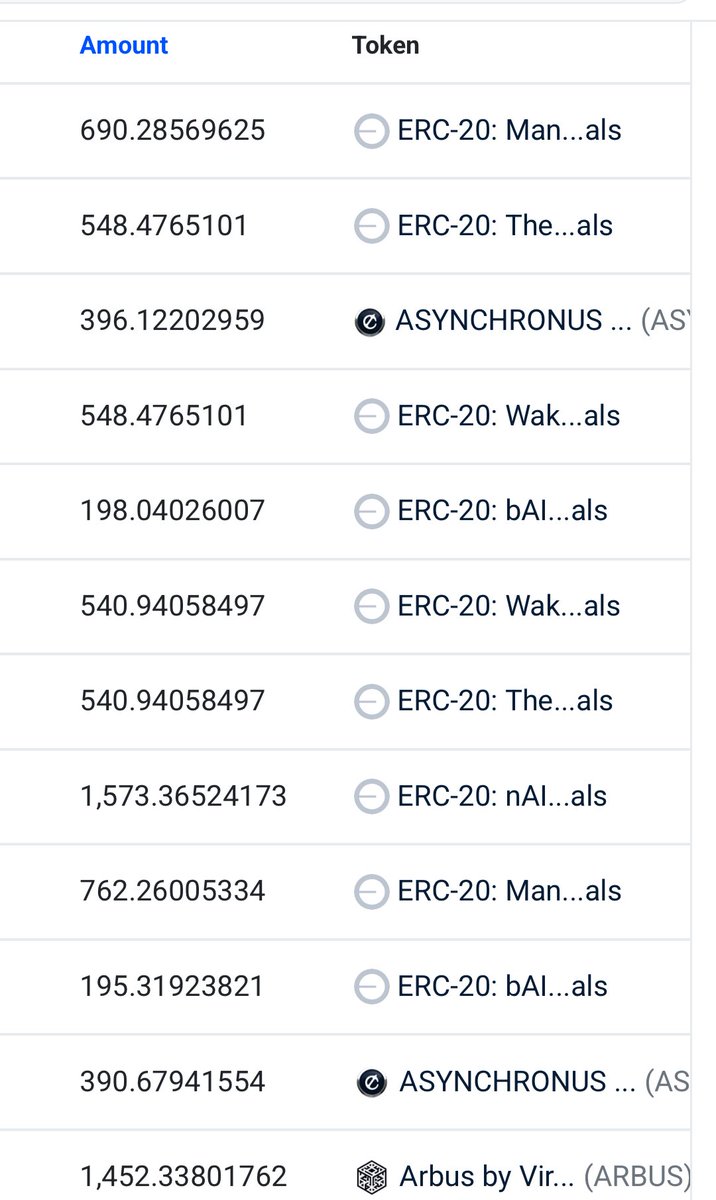
Task: Open the Arbus by Virtuals cube icon
Action: (371, 1175)
